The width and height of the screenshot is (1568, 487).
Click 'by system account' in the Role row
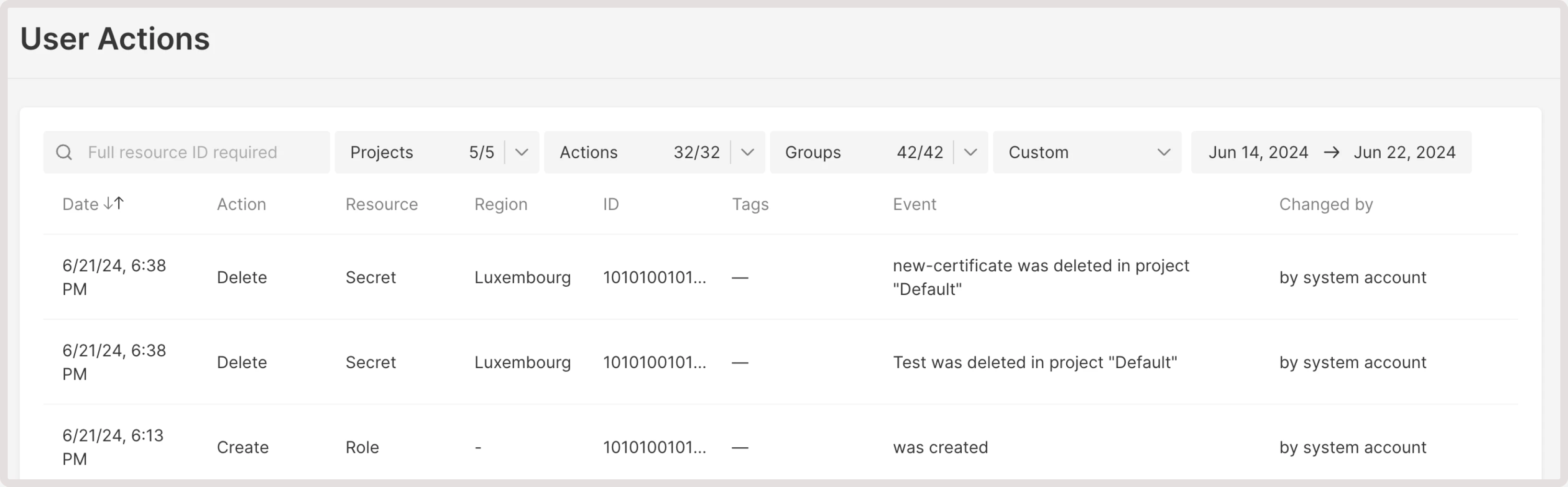[x=1352, y=448]
